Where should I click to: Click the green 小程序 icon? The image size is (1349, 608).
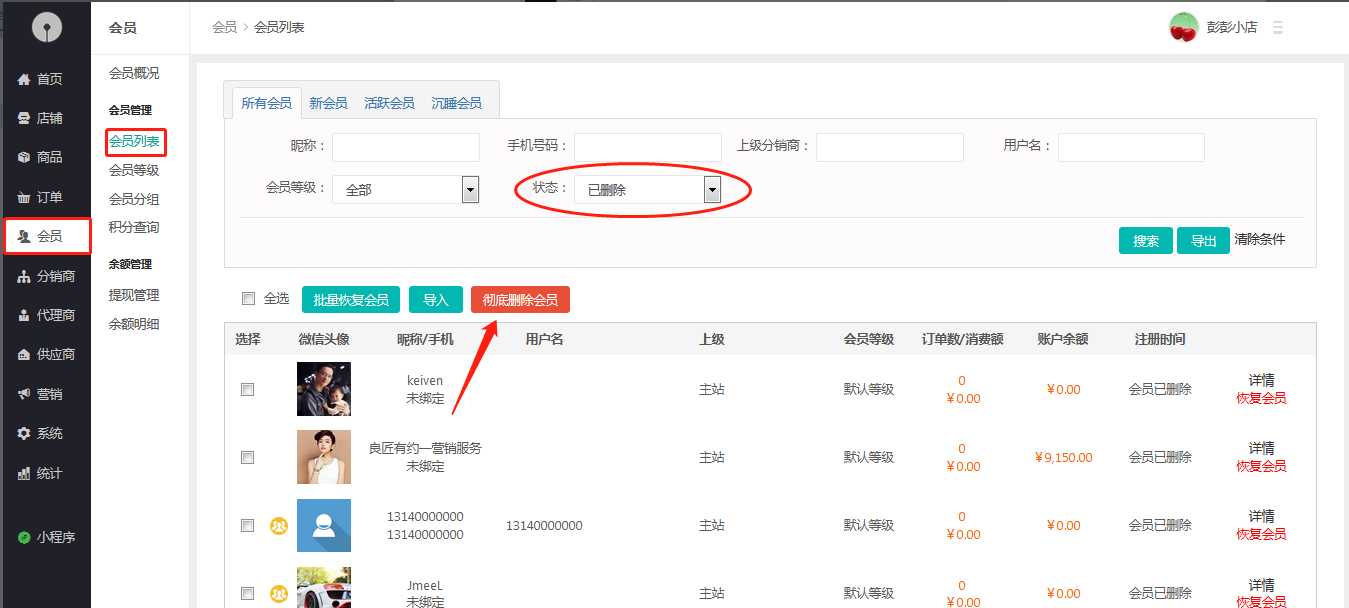(x=24, y=537)
